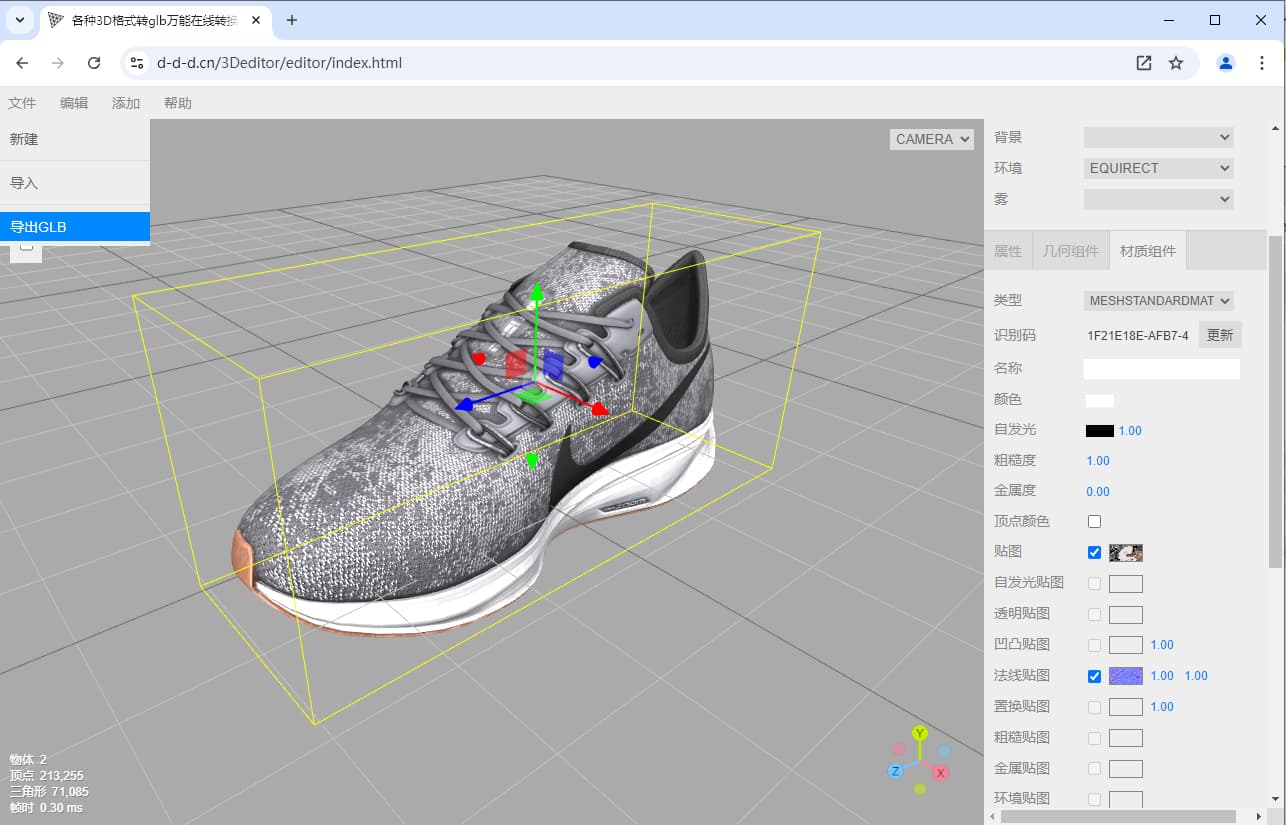Choose 导入 from the file menu
This screenshot has height=825, width=1286.
[x=75, y=183]
